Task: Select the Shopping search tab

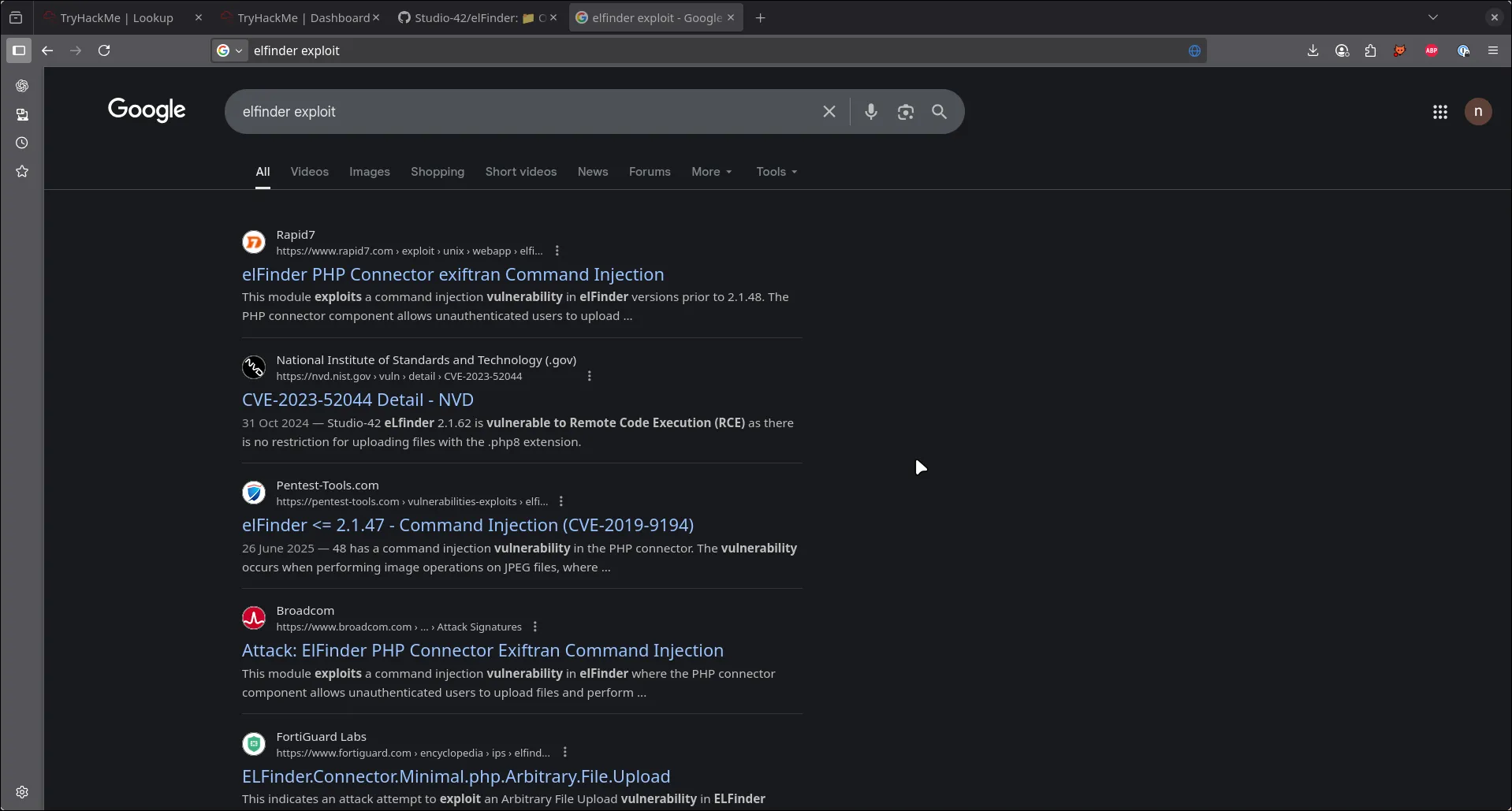Action: pos(438,172)
